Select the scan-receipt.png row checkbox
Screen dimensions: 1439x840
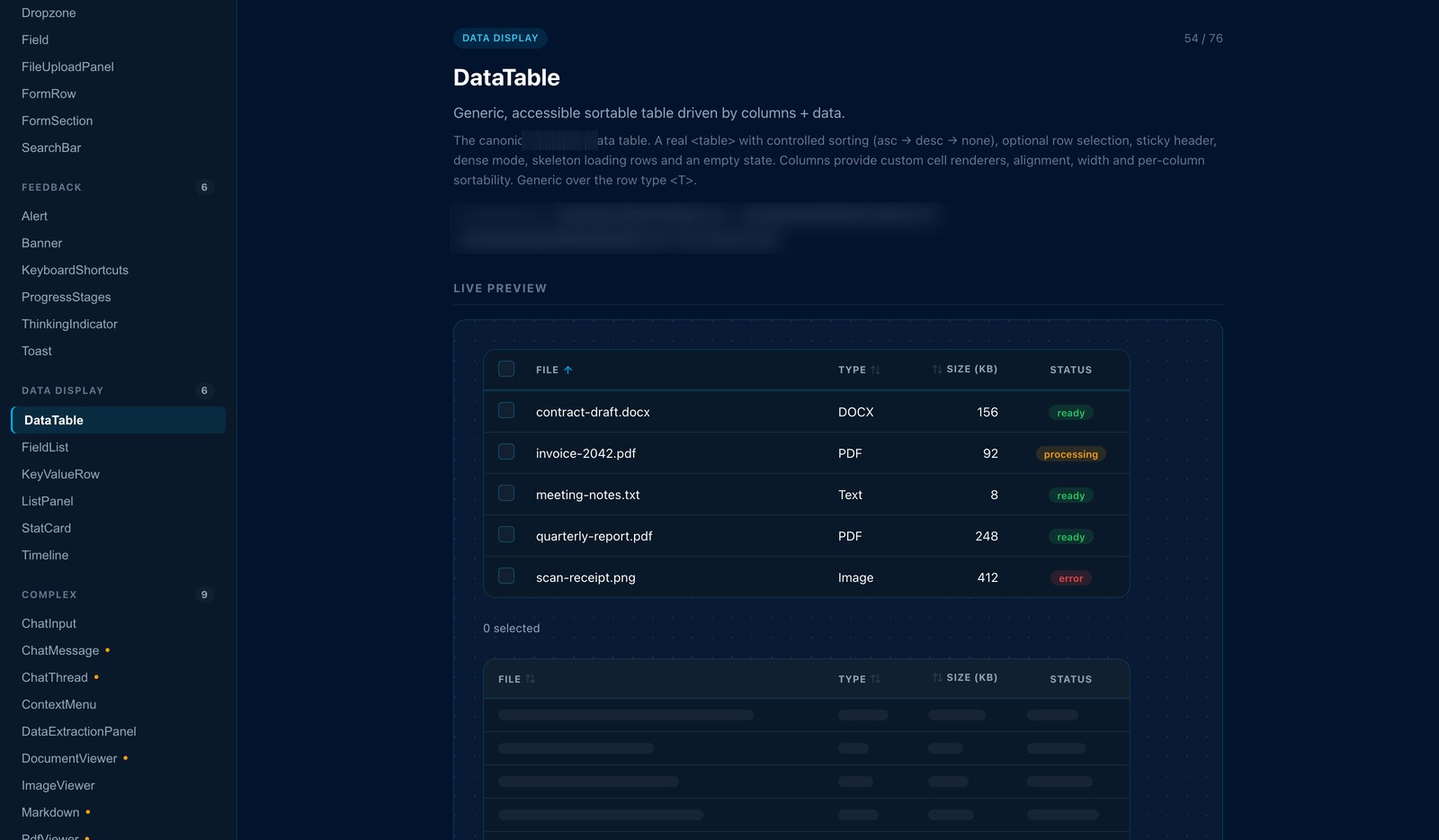click(x=506, y=576)
